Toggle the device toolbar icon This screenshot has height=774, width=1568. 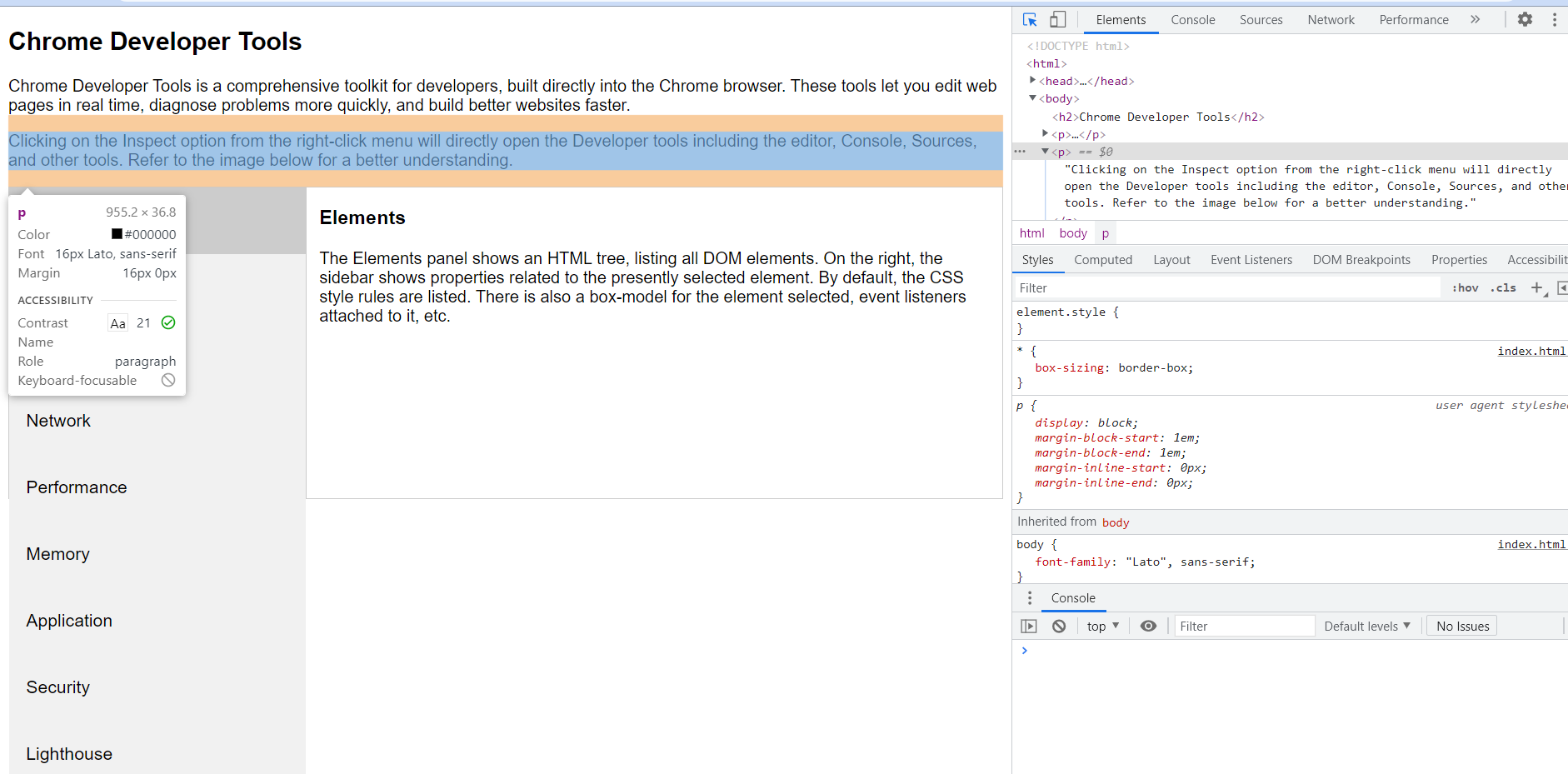pos(1057,20)
